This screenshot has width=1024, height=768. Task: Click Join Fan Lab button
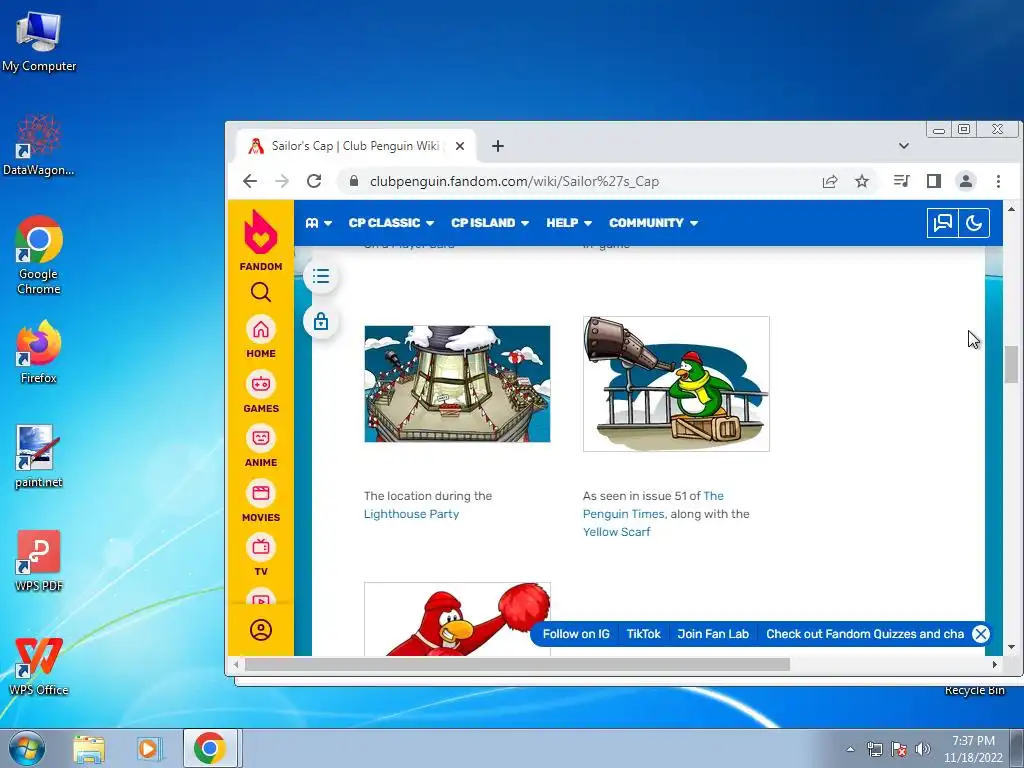(x=713, y=634)
